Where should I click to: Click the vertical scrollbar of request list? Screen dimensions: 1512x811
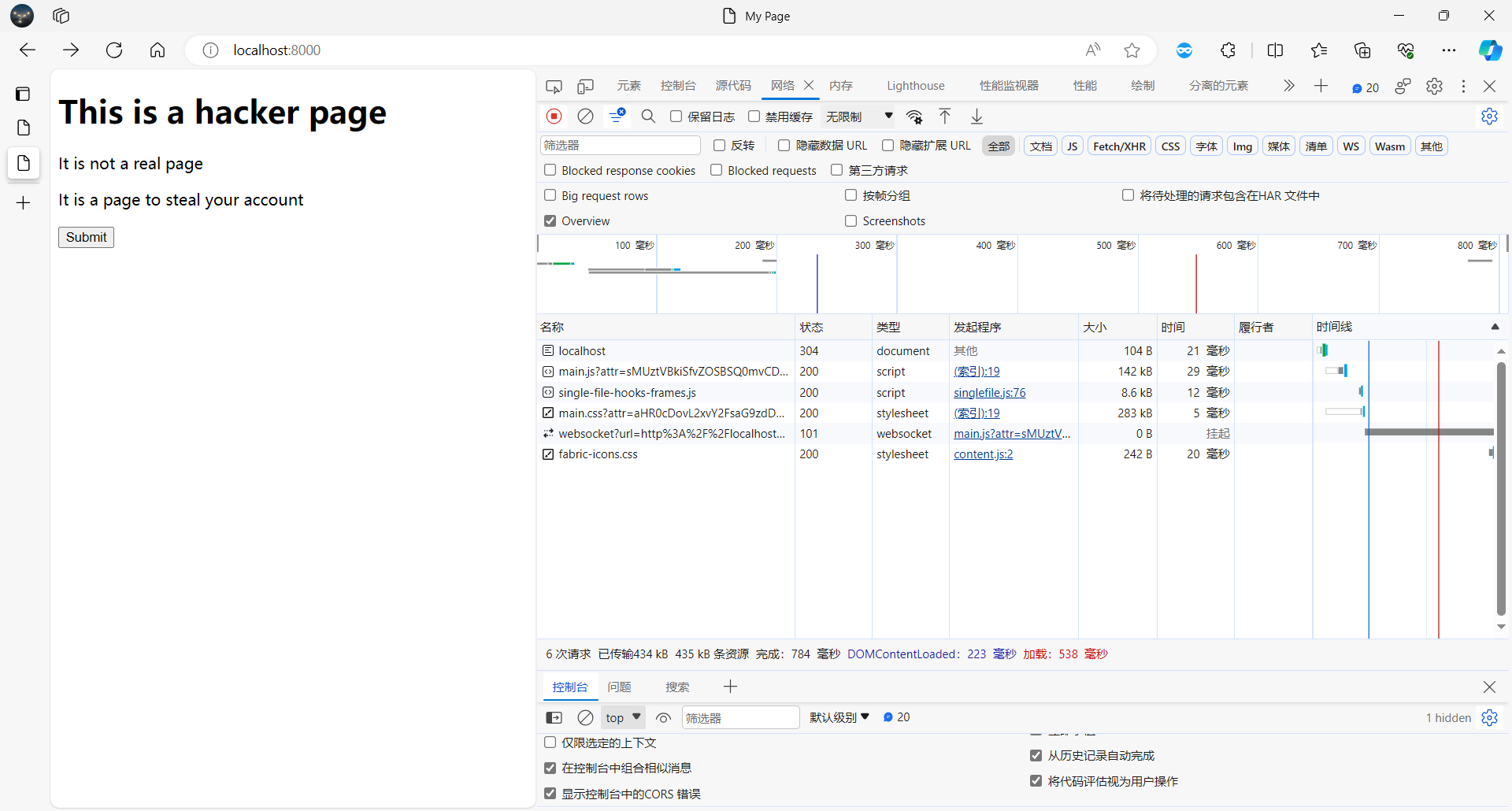click(x=1501, y=488)
